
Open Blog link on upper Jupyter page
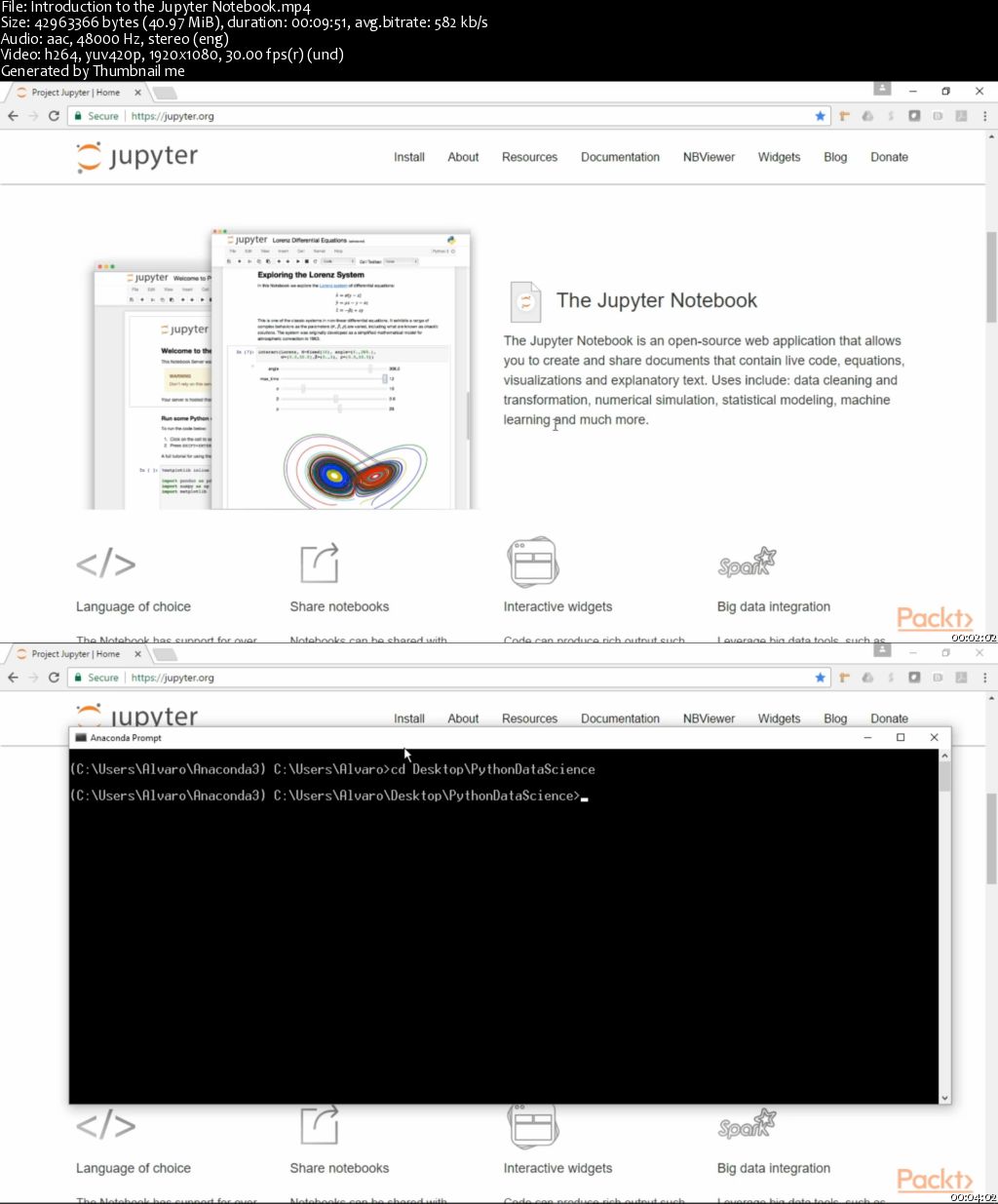pyautogui.click(x=835, y=157)
